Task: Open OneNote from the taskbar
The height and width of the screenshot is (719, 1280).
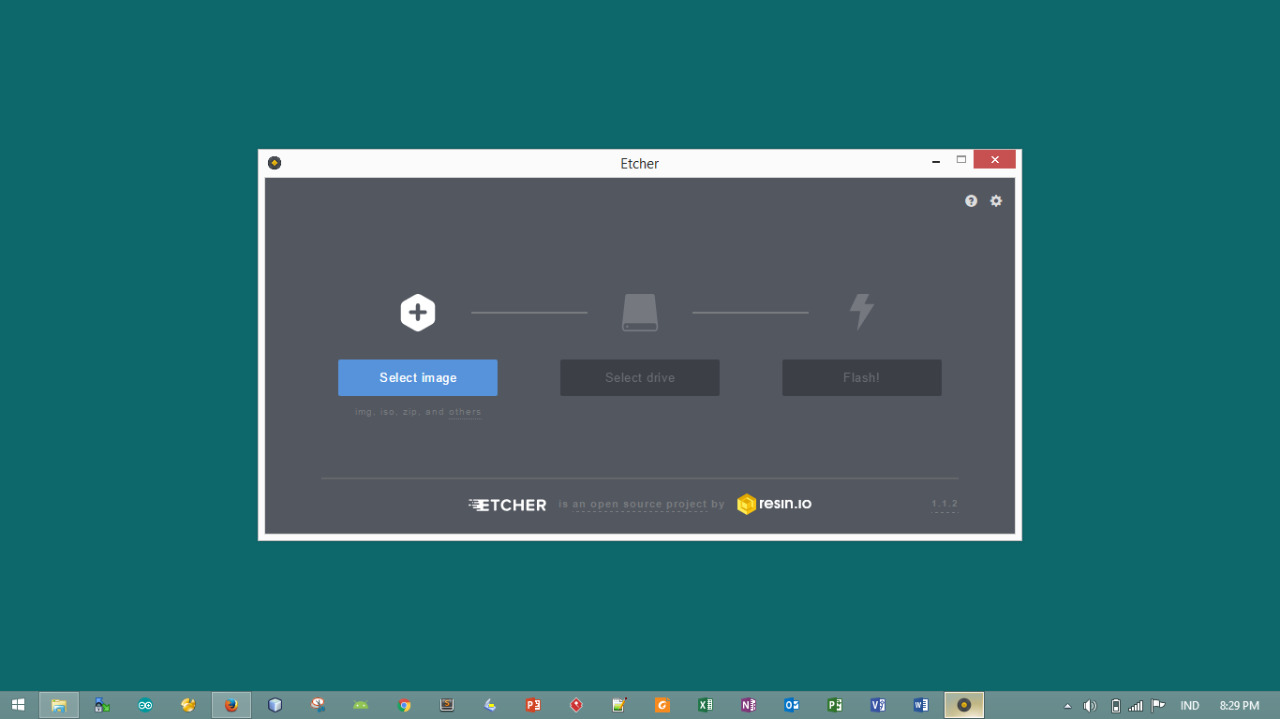Action: click(x=748, y=705)
